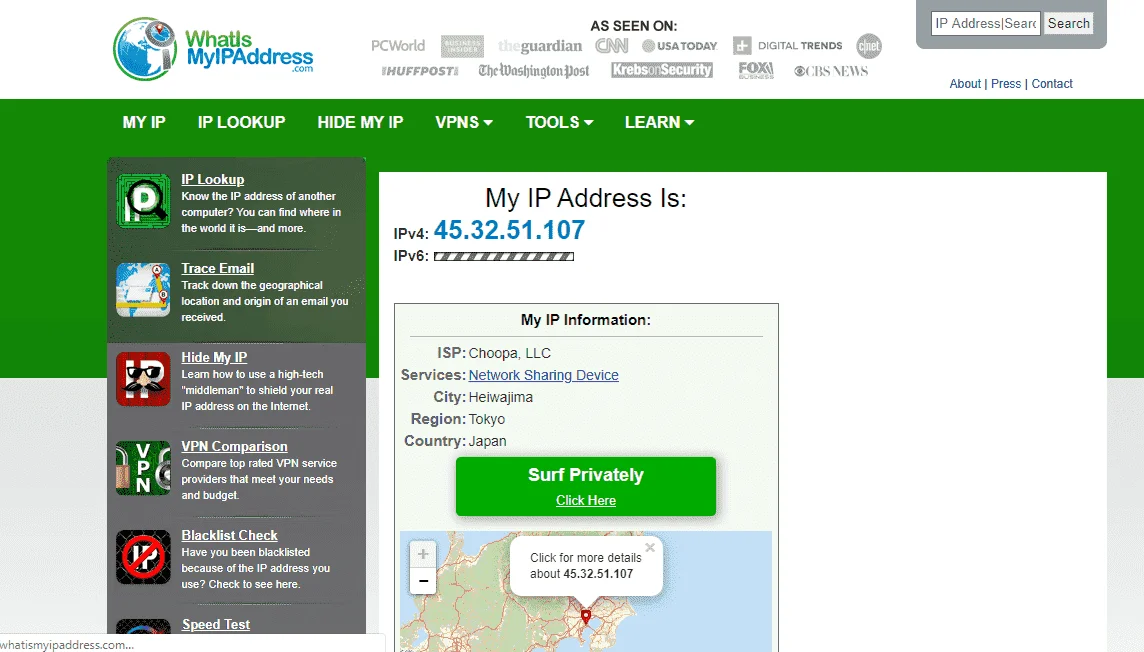The image size is (1144, 652).
Task: Click the Guardian logo
Action: 540,46
